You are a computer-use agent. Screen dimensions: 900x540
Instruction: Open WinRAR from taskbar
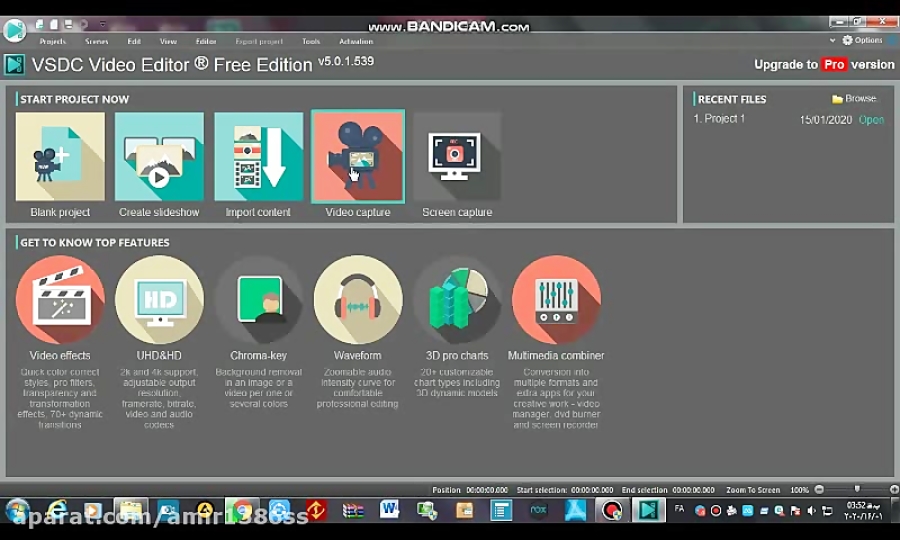(353, 510)
